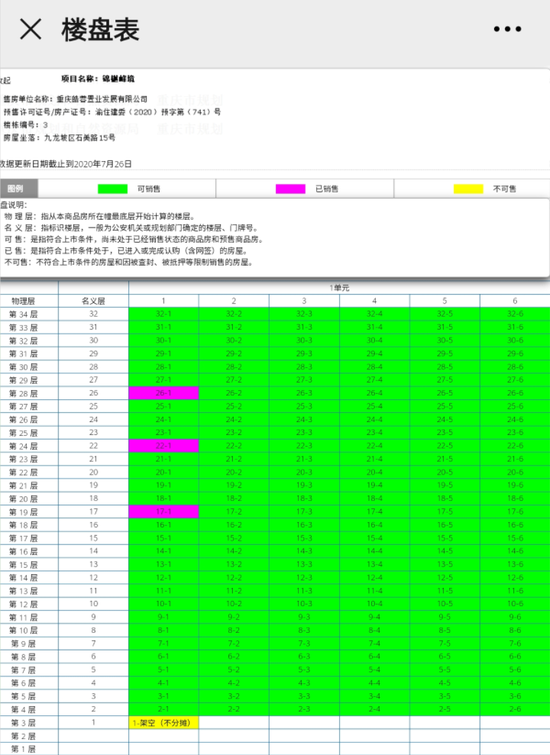Select unit 26-2

click(x=234, y=393)
